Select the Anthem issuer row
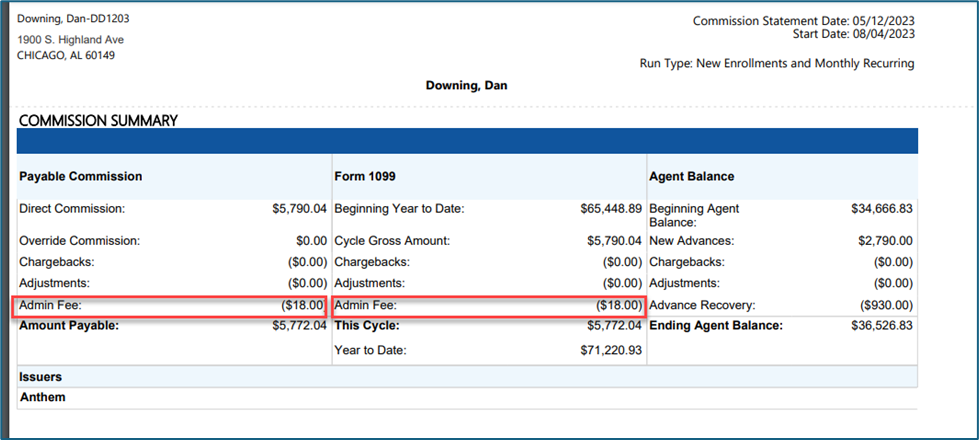979x440 pixels. coord(468,398)
